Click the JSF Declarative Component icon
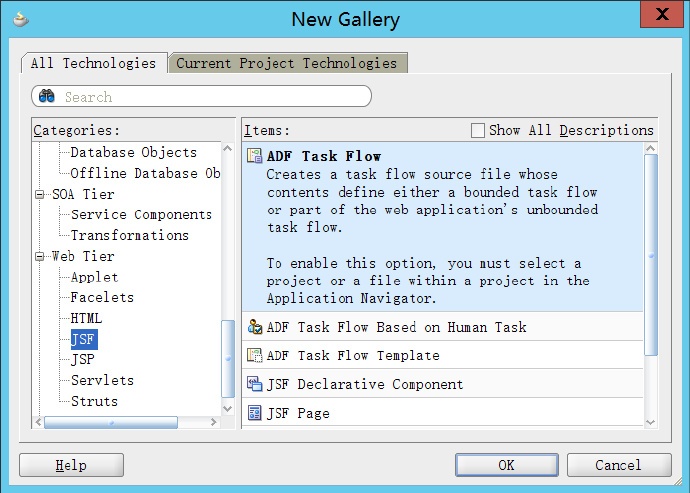The width and height of the screenshot is (690, 493). coord(254,384)
